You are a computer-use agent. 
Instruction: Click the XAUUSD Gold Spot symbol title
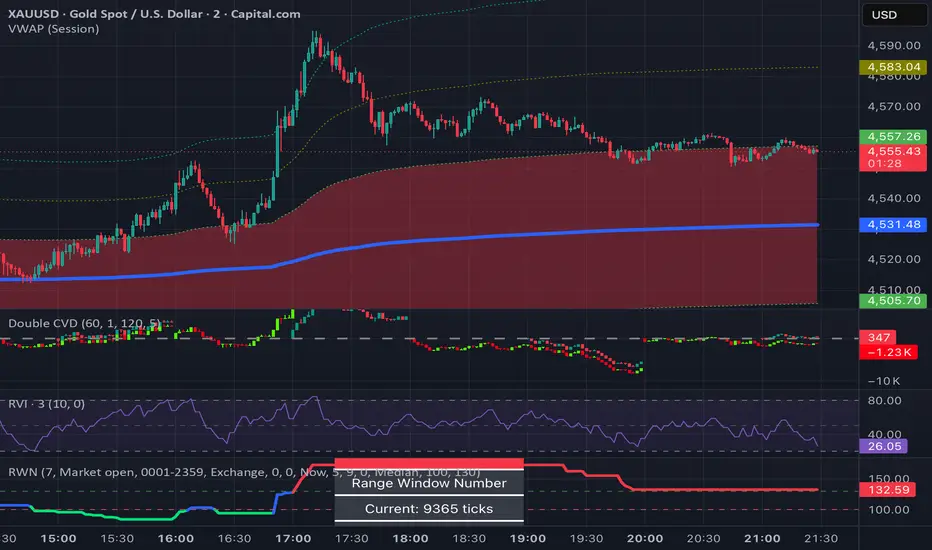(x=154, y=14)
